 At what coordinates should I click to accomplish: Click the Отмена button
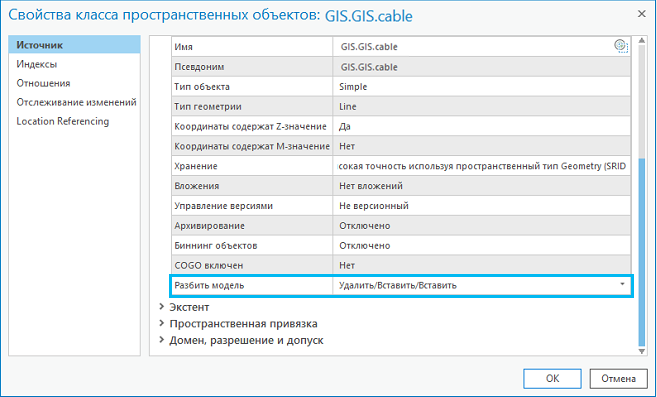(618, 379)
